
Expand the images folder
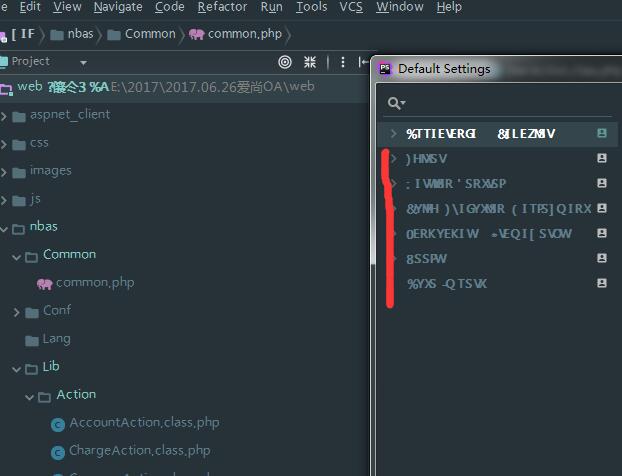click(x=4, y=172)
